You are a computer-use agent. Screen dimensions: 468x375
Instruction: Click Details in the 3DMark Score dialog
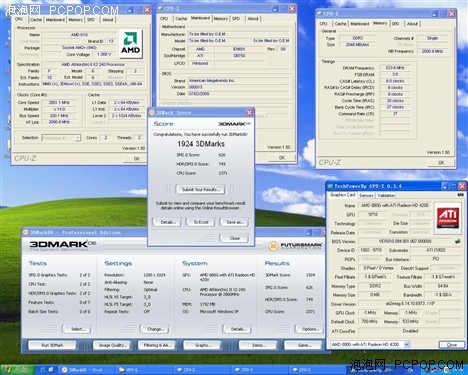167,222
